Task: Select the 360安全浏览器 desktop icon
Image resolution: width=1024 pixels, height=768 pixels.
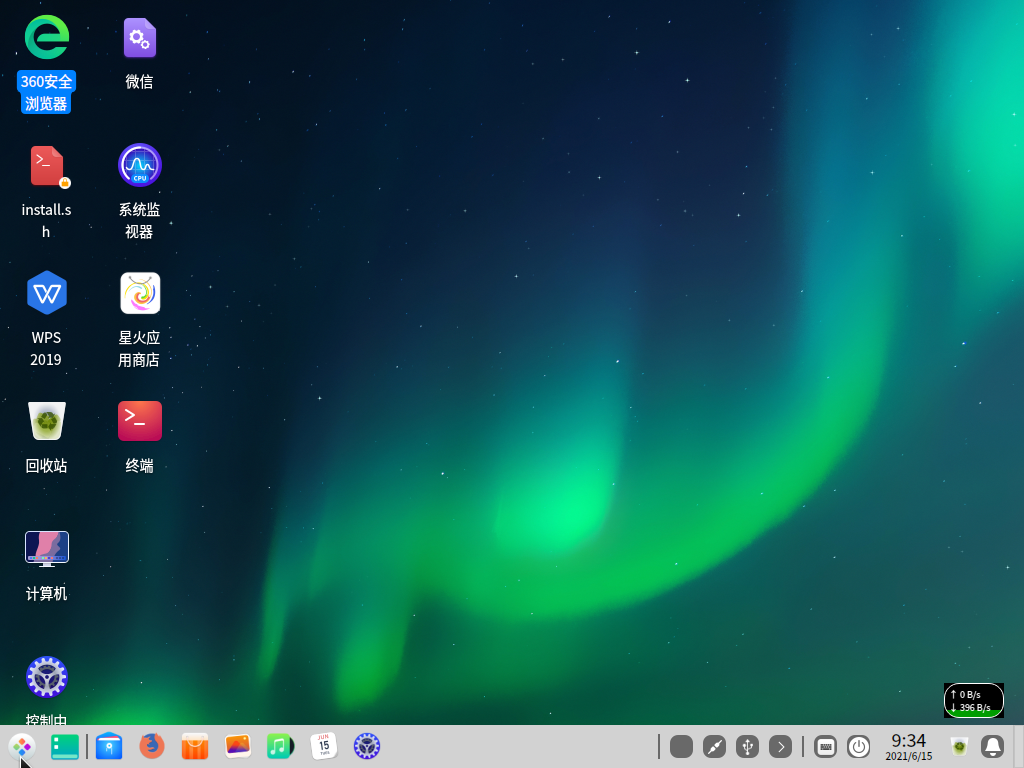Action: [x=46, y=39]
